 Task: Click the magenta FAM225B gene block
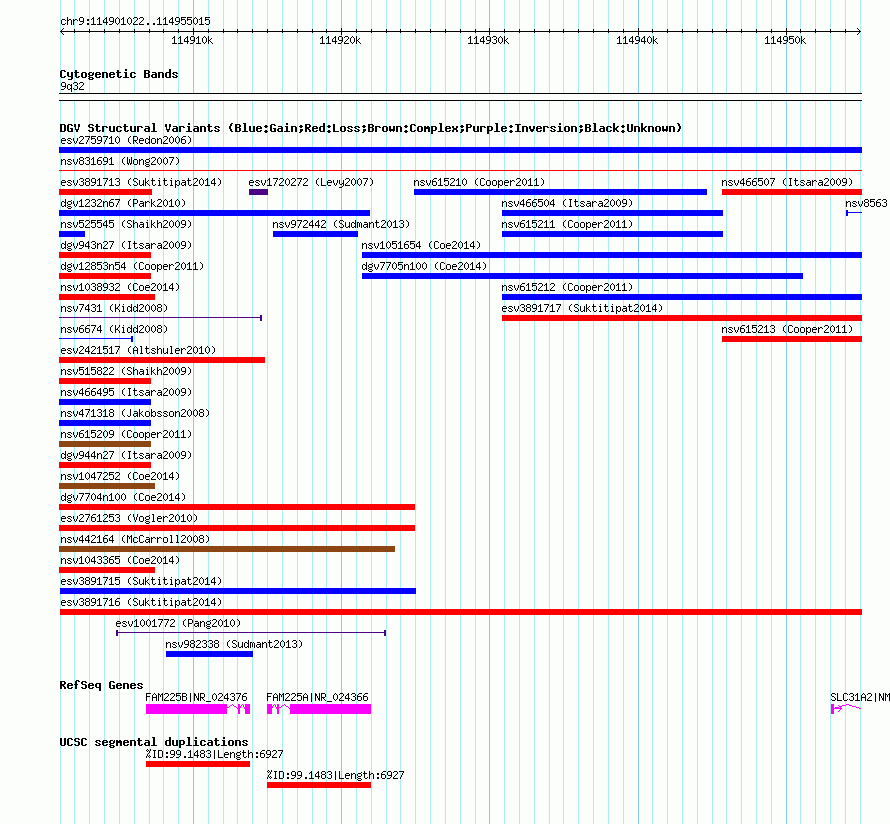[x=198, y=709]
